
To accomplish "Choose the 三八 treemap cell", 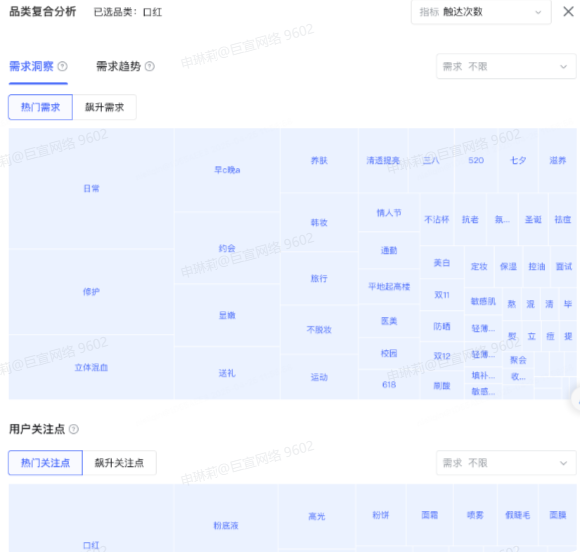I will 431,161.
